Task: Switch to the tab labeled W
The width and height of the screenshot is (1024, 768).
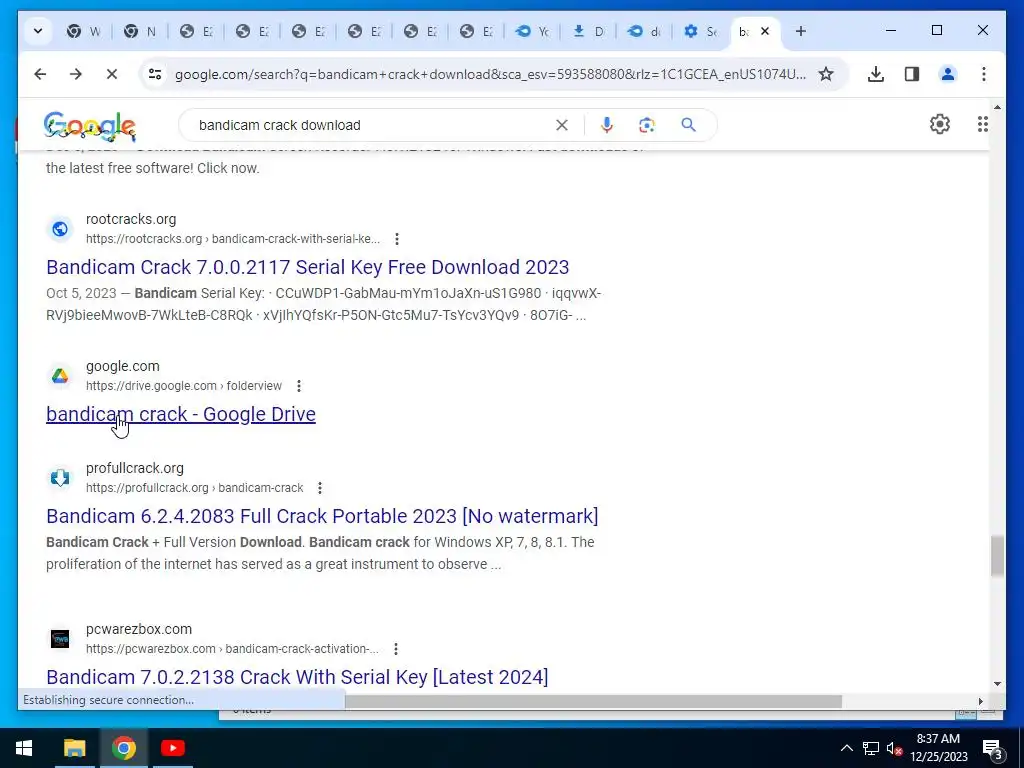Action: click(84, 31)
